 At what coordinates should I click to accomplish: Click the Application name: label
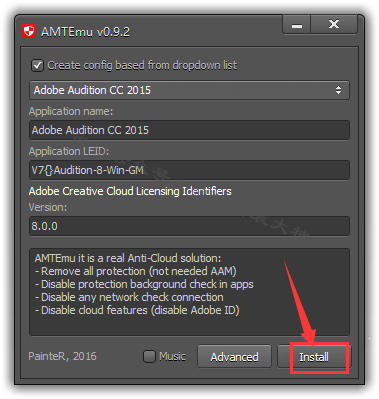[x=71, y=111]
